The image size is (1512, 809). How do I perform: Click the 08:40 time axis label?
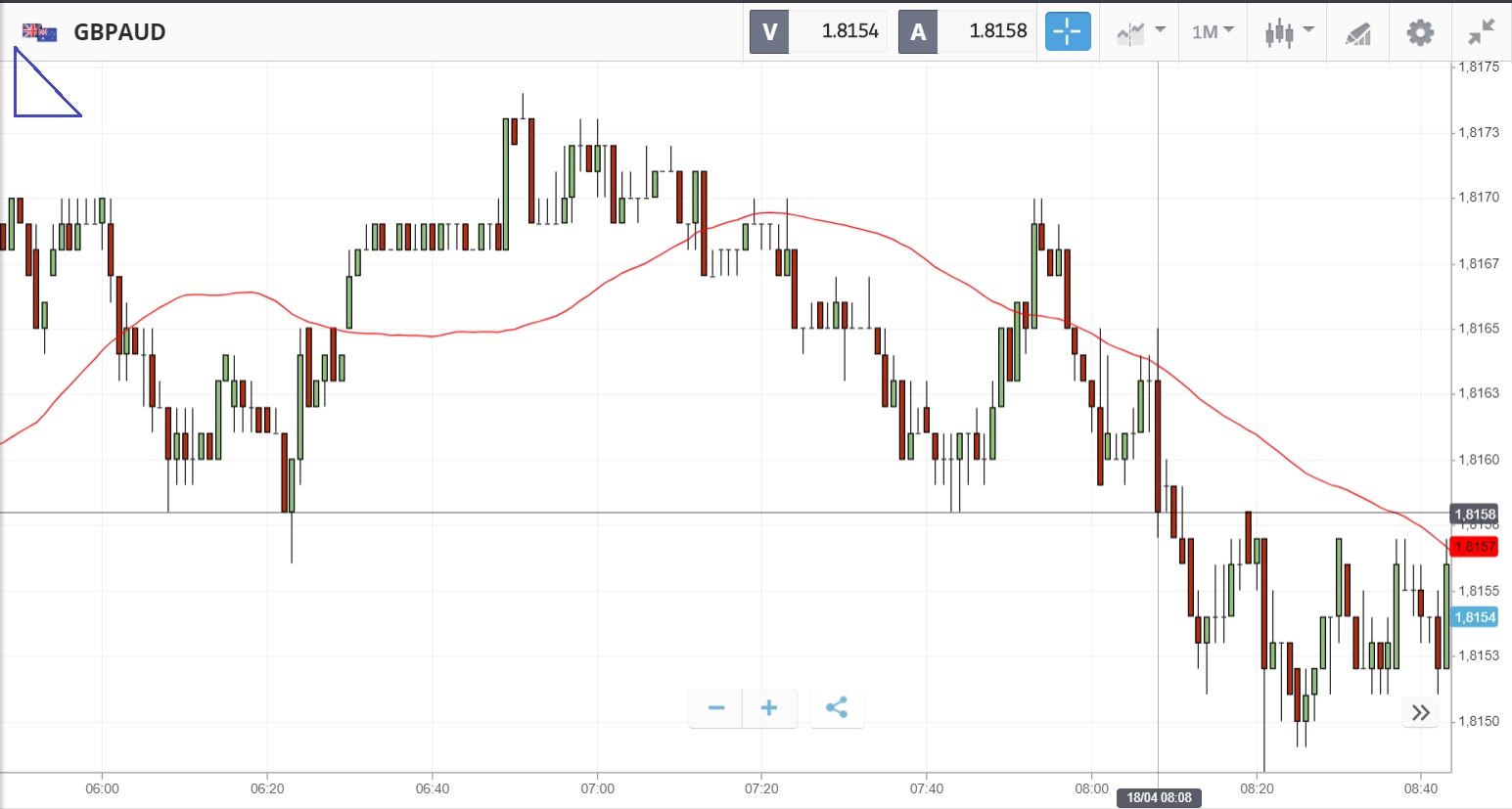[1421, 788]
